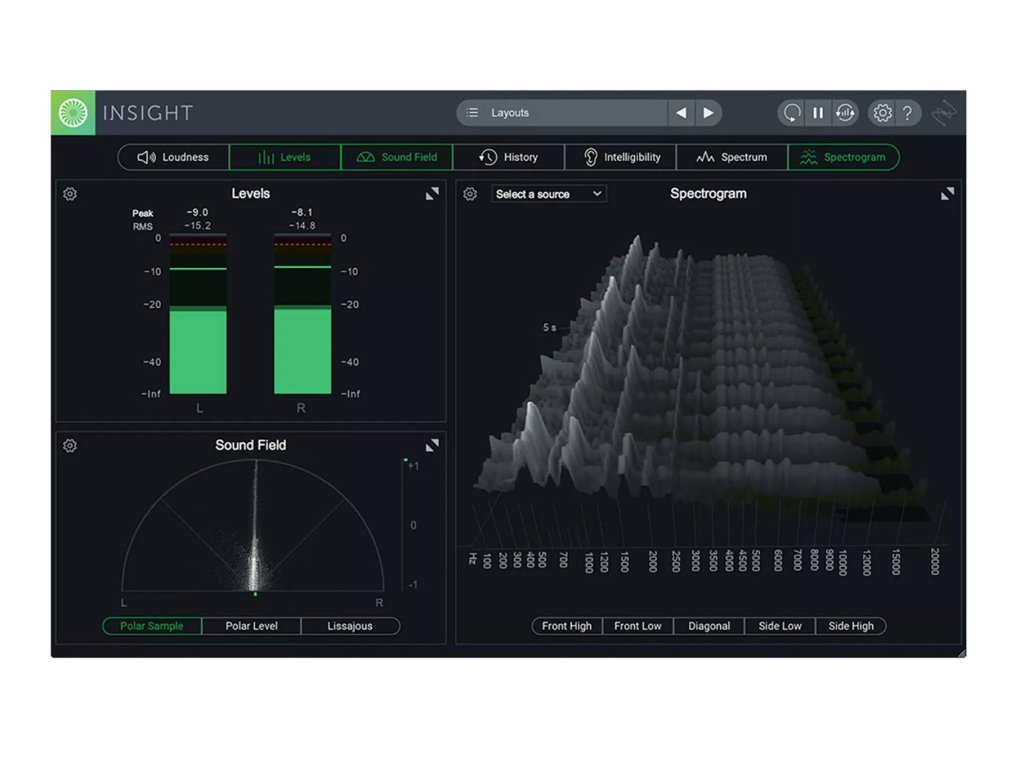Viewport: 1024px width, 768px height.
Task: Toggle the Intelligibility module tab
Action: click(620, 157)
